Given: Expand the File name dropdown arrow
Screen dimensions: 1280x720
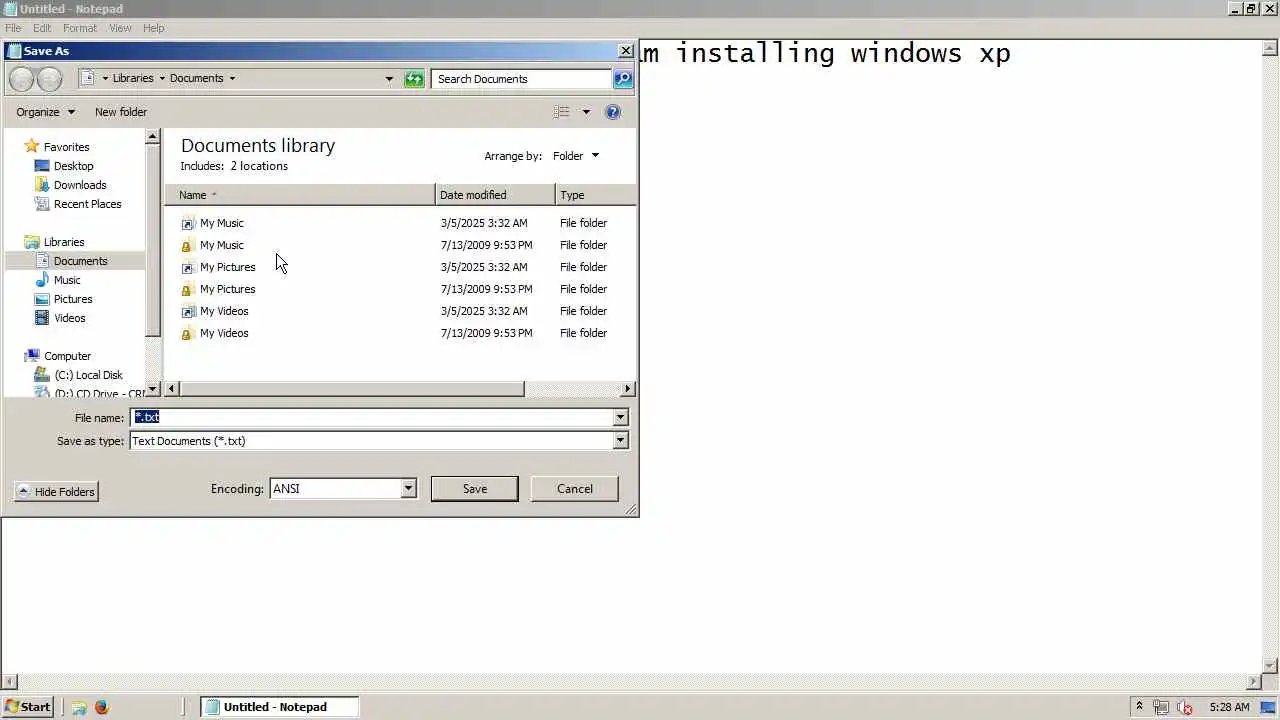Looking at the screenshot, I should pos(620,418).
